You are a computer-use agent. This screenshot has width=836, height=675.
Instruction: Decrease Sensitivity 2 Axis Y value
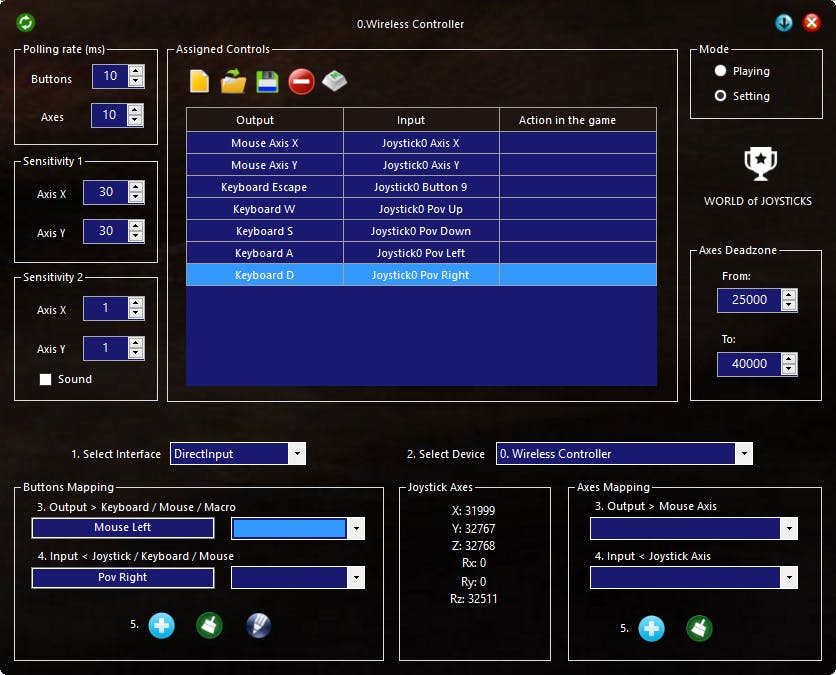136,353
